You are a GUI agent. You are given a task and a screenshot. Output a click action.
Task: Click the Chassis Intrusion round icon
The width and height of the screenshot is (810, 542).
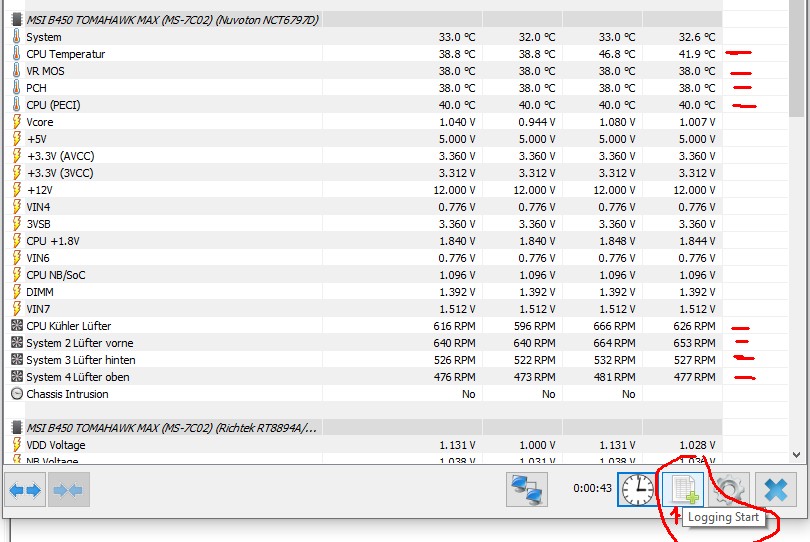pos(17,394)
